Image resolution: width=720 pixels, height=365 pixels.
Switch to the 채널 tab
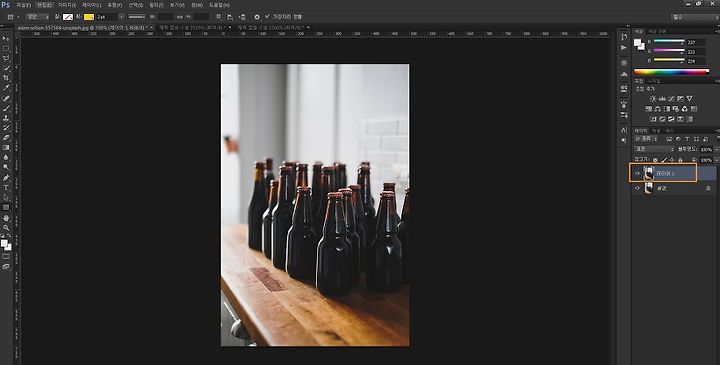pos(656,131)
